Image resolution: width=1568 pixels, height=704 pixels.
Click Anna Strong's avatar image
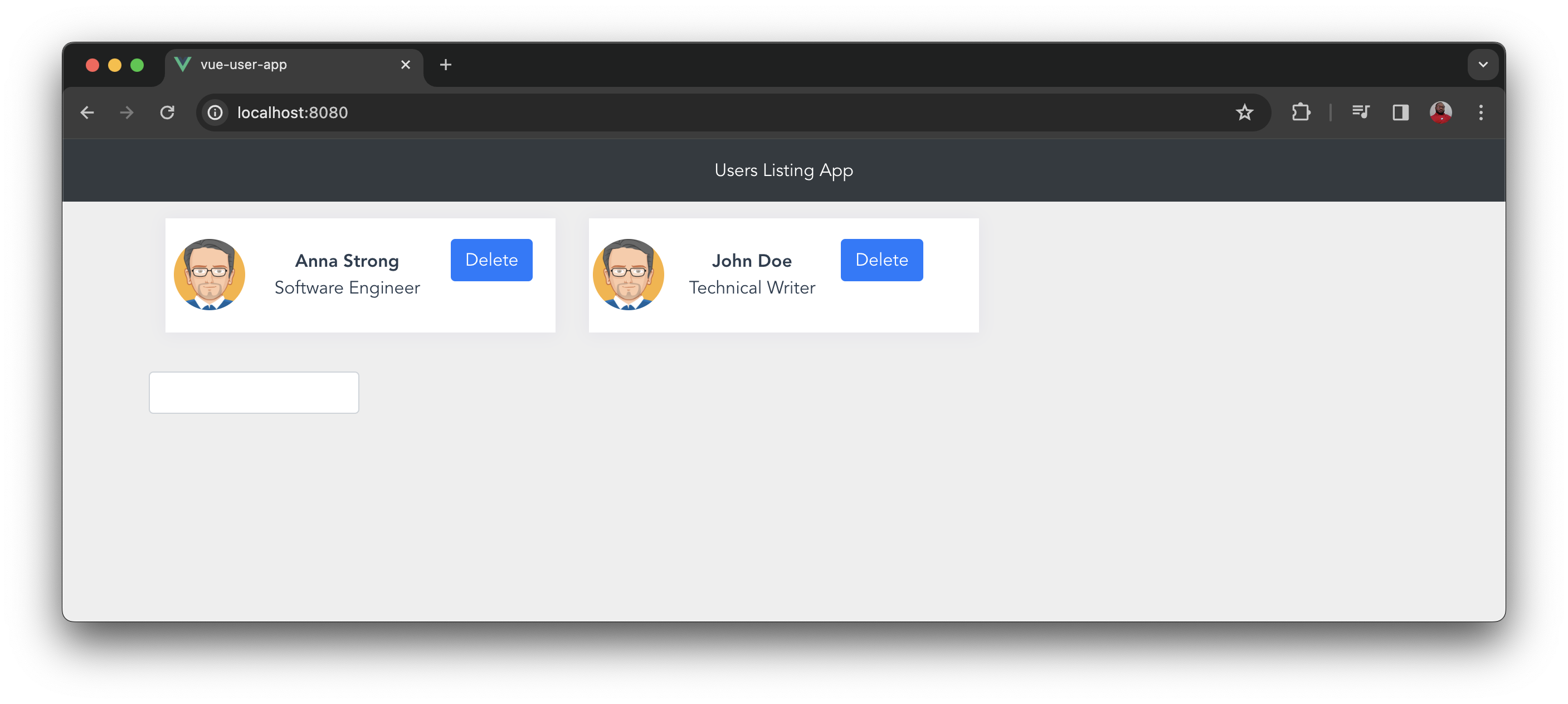[x=210, y=275]
